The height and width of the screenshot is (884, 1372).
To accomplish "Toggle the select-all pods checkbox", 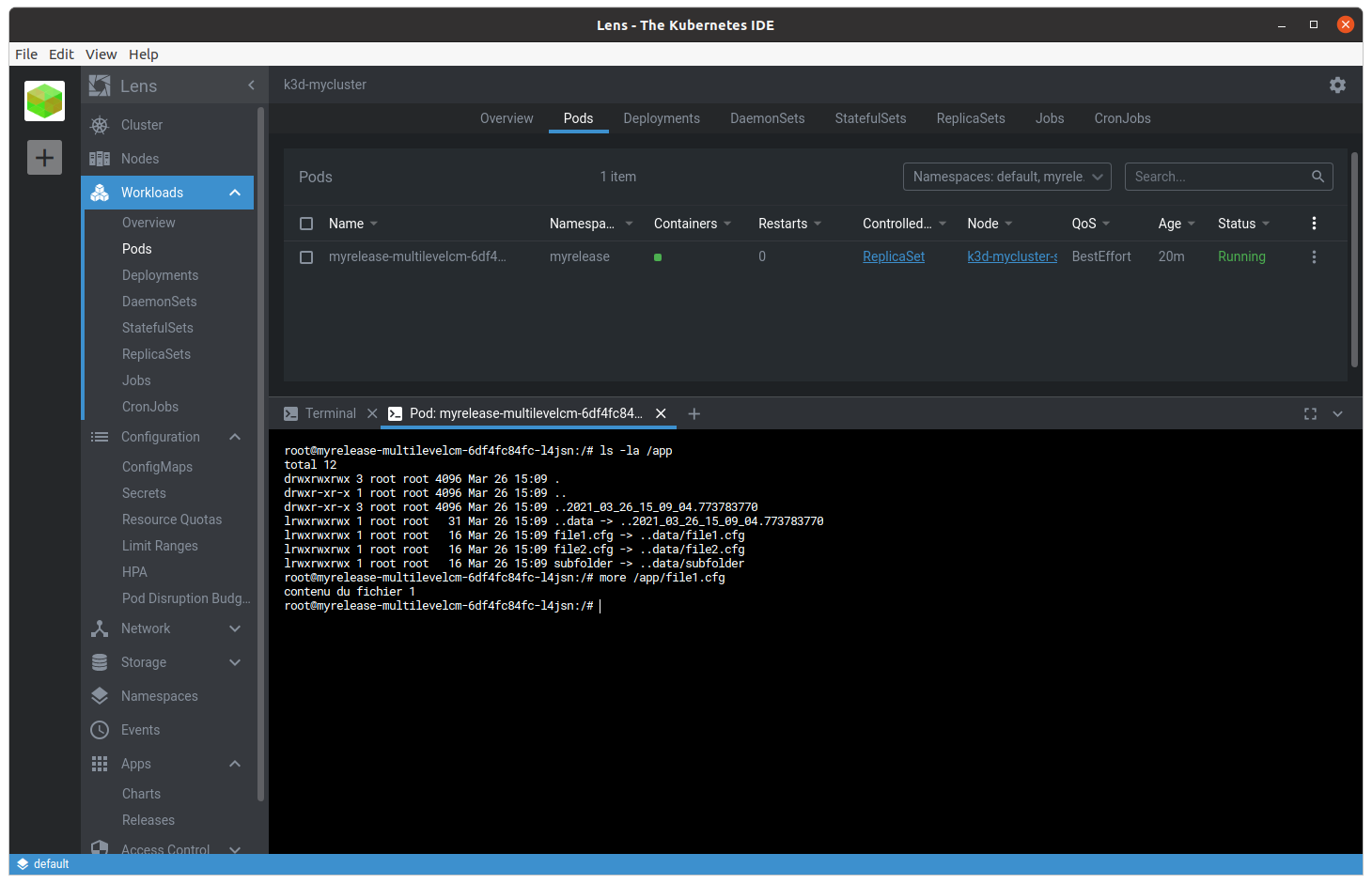I will 306,224.
